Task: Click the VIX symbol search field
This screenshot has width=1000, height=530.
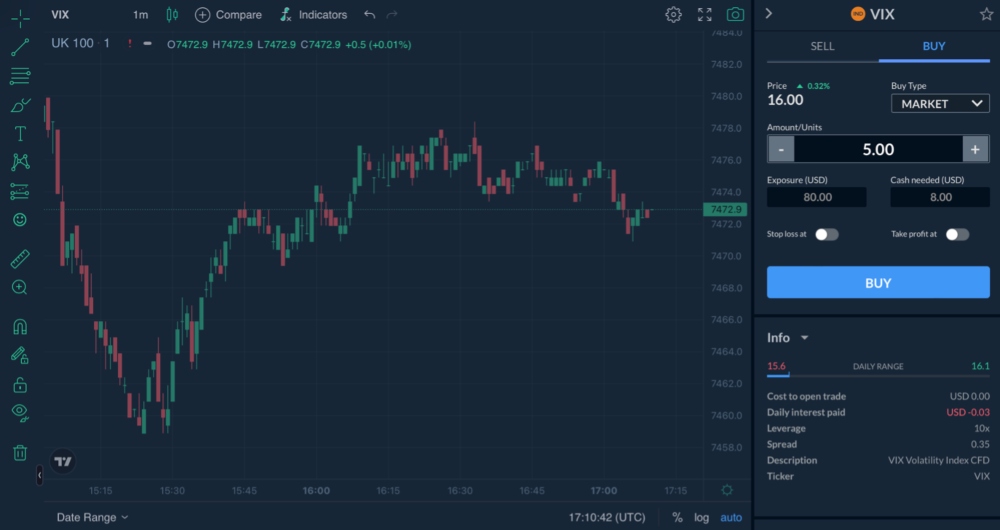Action: [x=60, y=15]
